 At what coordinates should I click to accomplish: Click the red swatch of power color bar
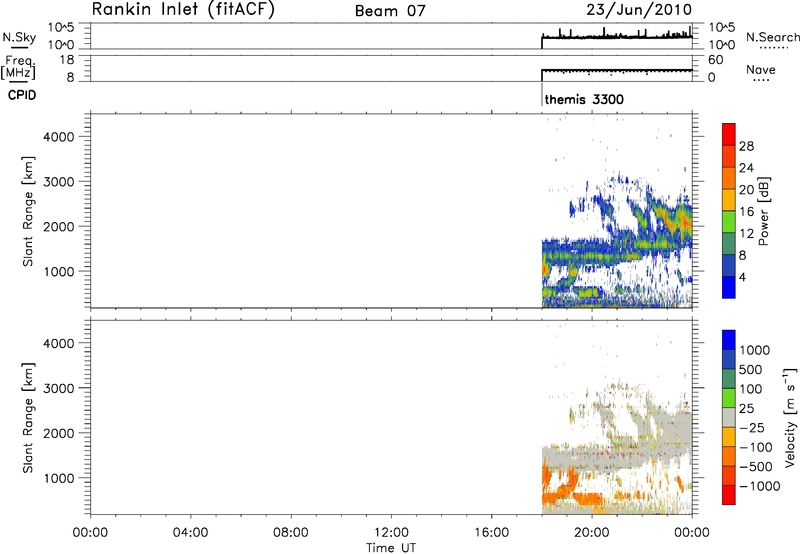pos(729,134)
